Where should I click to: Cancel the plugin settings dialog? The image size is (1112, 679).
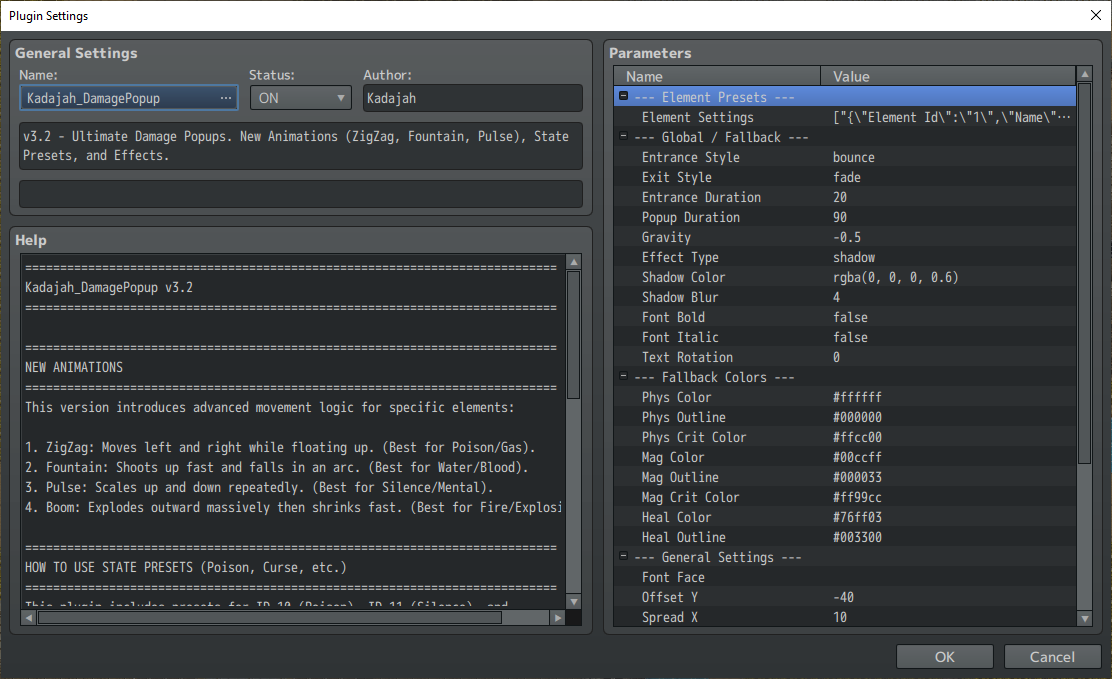click(1052, 657)
